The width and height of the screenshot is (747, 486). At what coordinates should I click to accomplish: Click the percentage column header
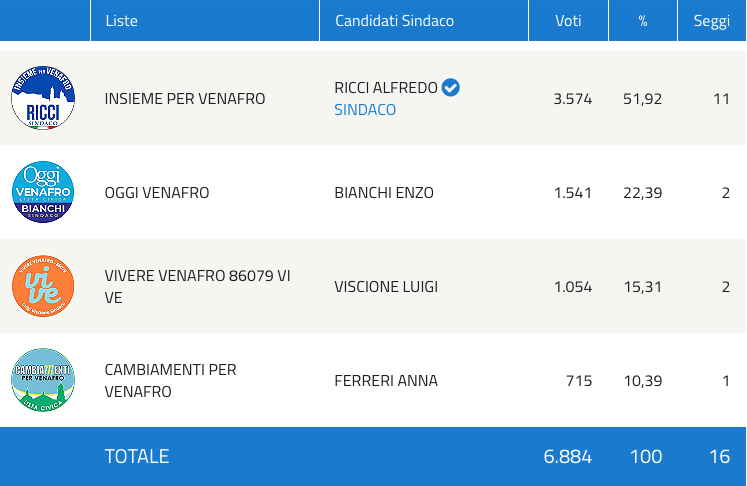click(x=643, y=21)
